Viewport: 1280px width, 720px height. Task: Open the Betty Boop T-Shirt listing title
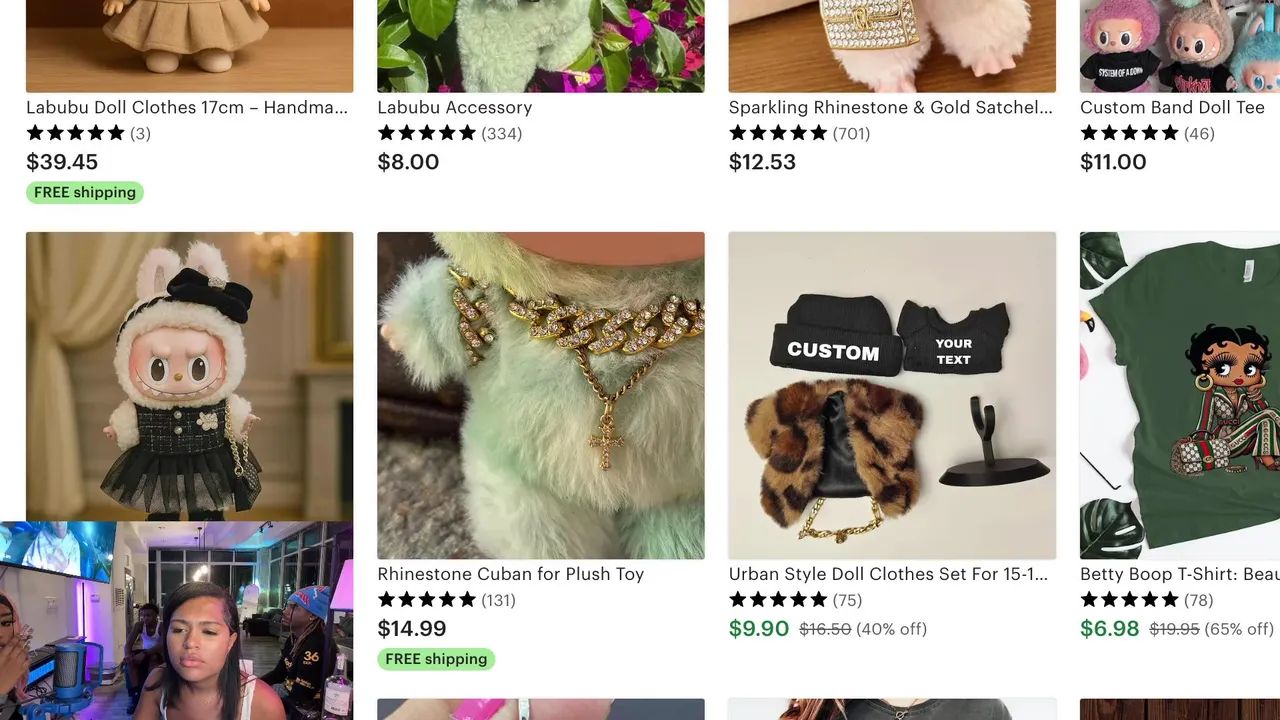1180,574
